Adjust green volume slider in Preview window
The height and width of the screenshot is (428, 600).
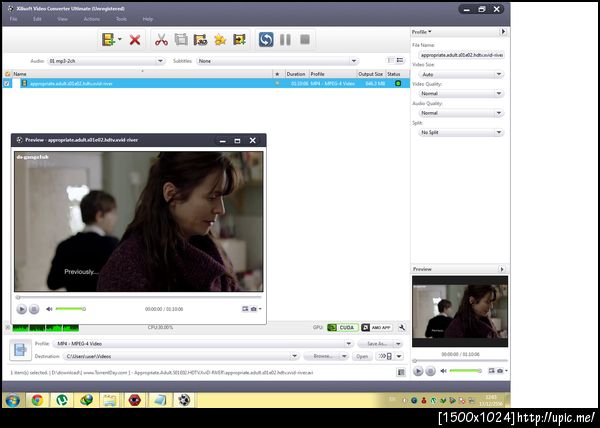[71, 309]
